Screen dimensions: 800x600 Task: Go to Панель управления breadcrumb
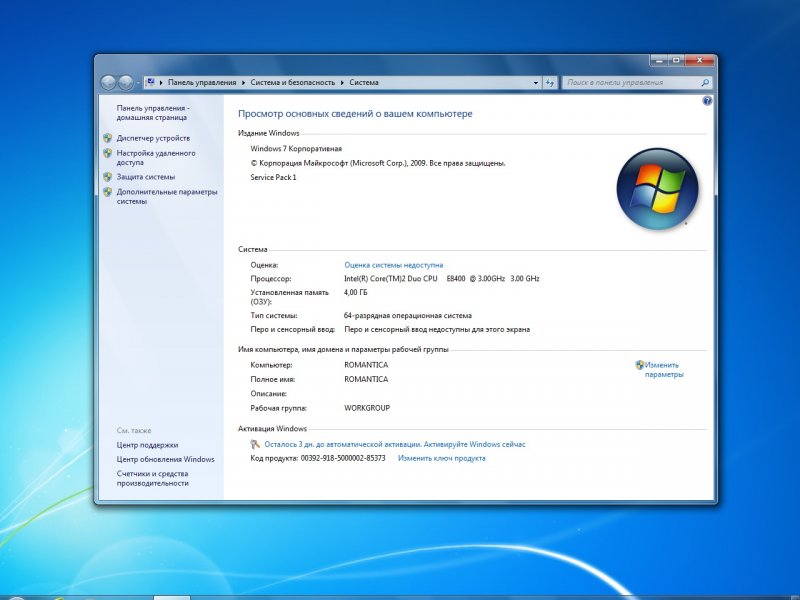202,82
